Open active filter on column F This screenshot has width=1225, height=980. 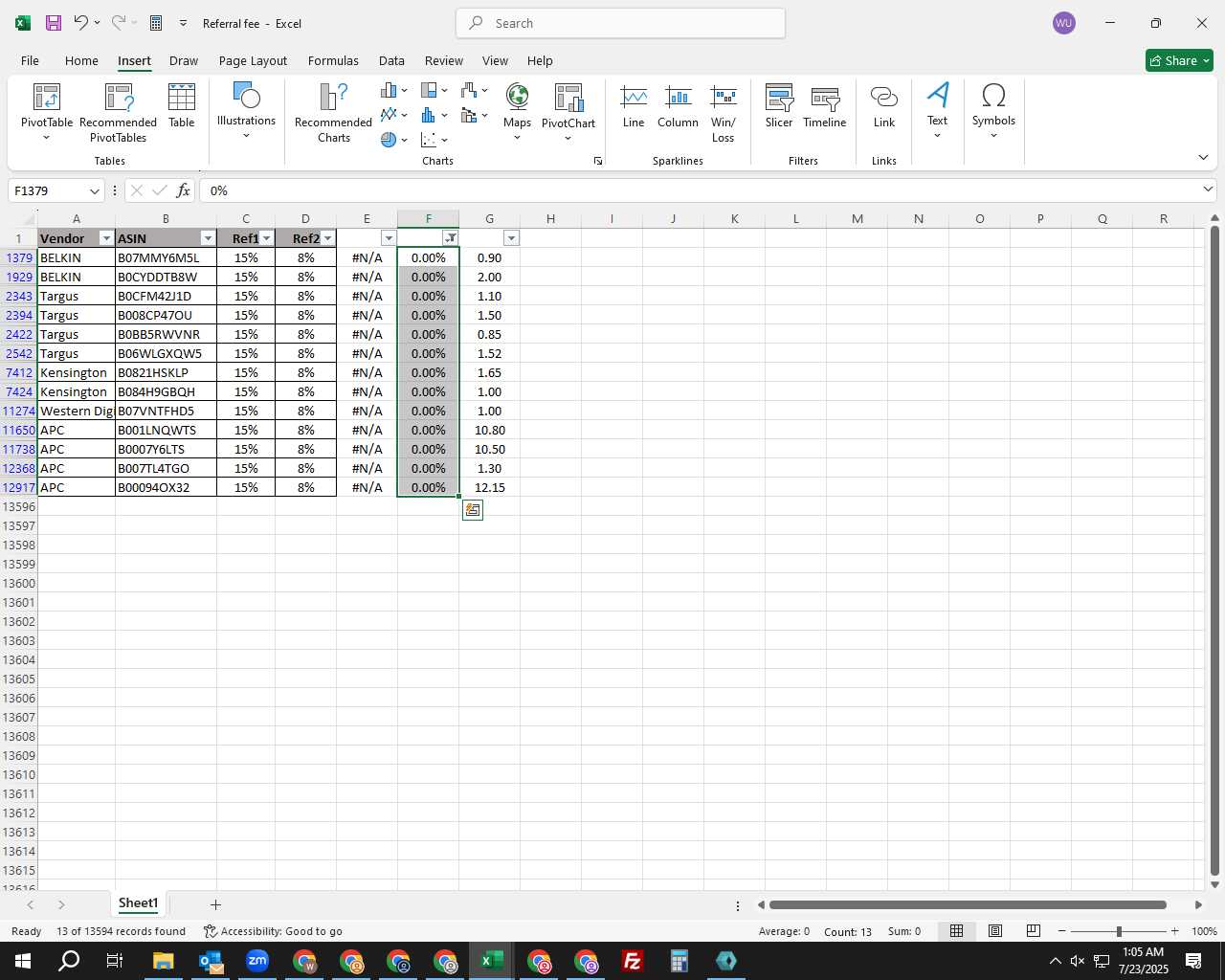(450, 238)
